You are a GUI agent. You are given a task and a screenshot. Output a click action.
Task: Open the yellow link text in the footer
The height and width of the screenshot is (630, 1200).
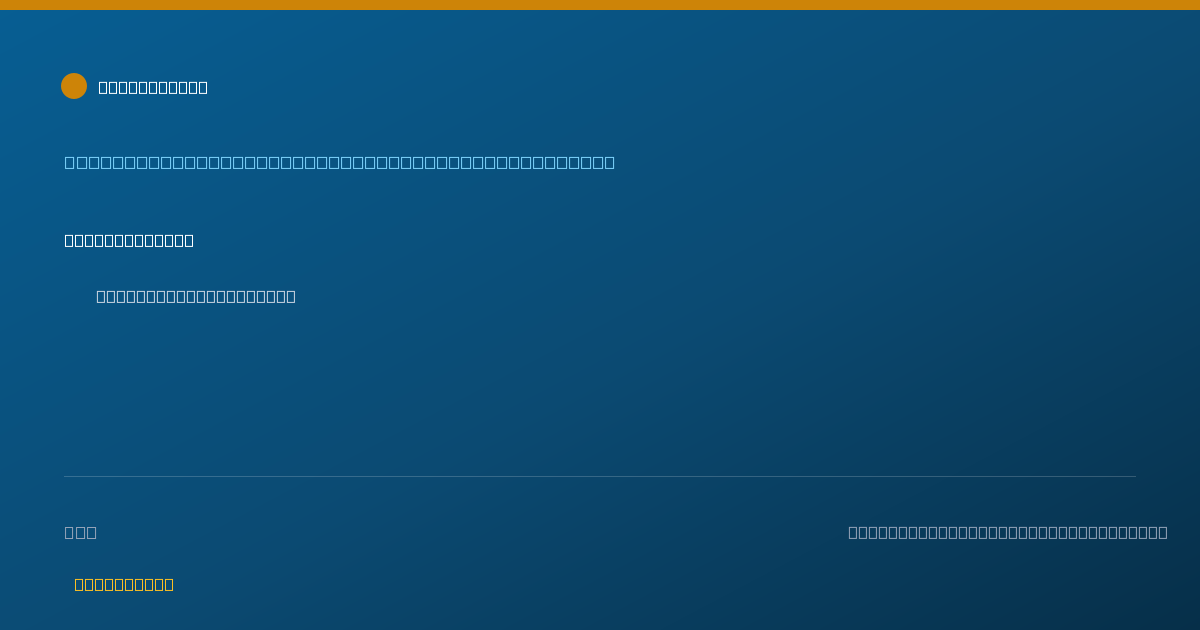click(x=124, y=584)
